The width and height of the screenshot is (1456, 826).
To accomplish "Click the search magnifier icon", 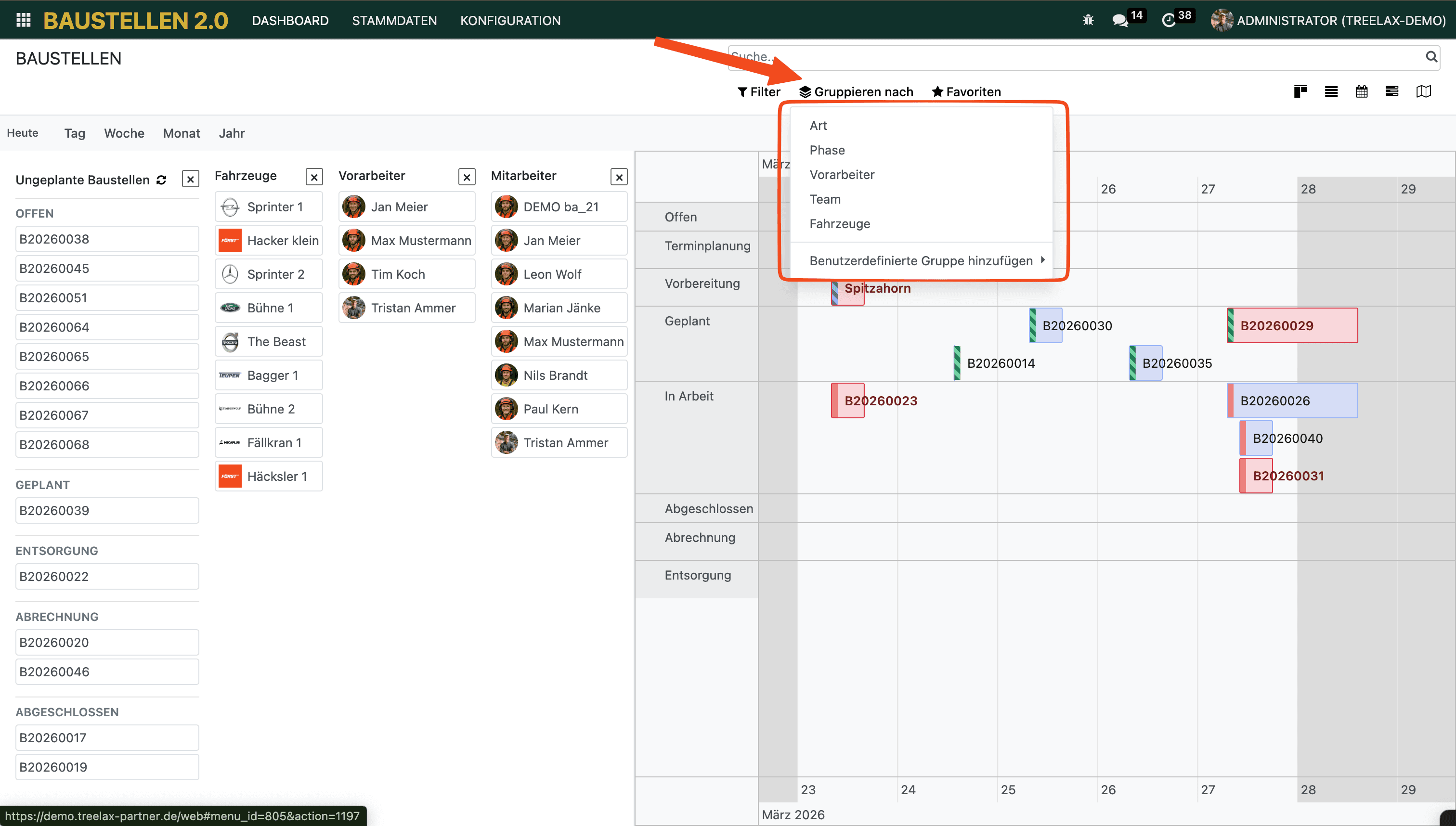I will click(1431, 57).
